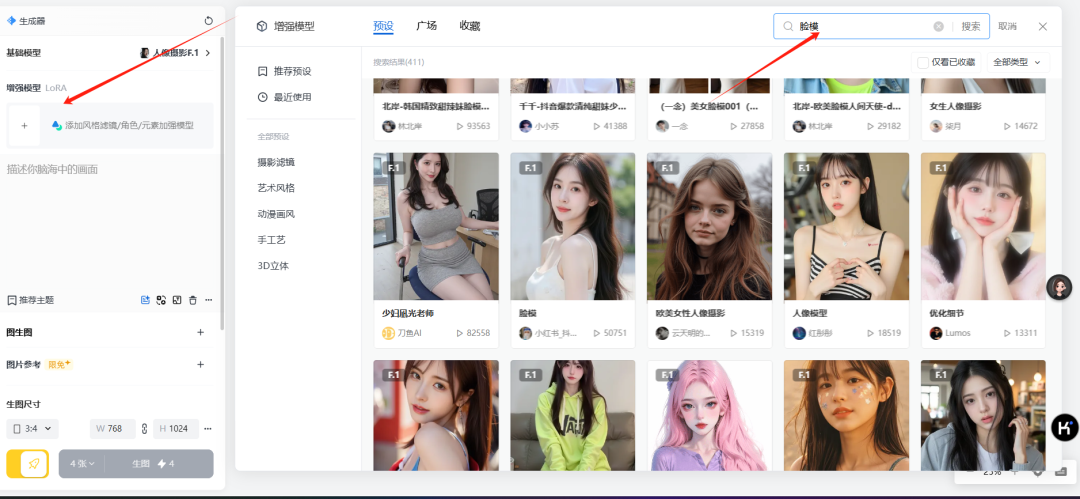Click the plus icon next to 图生图
Screen dimensions: 1080x499
200,333
